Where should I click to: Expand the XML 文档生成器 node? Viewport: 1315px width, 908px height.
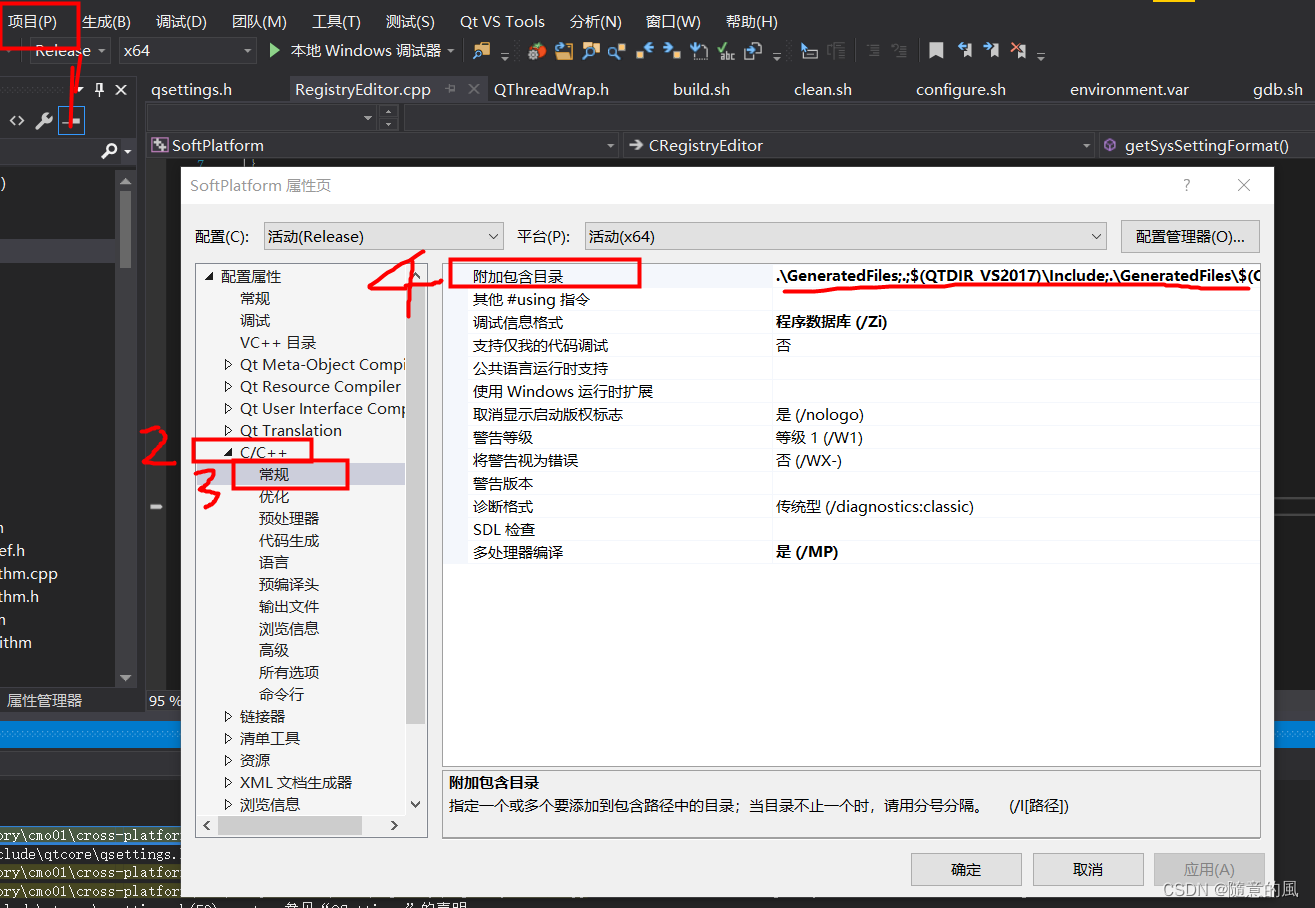[x=228, y=783]
